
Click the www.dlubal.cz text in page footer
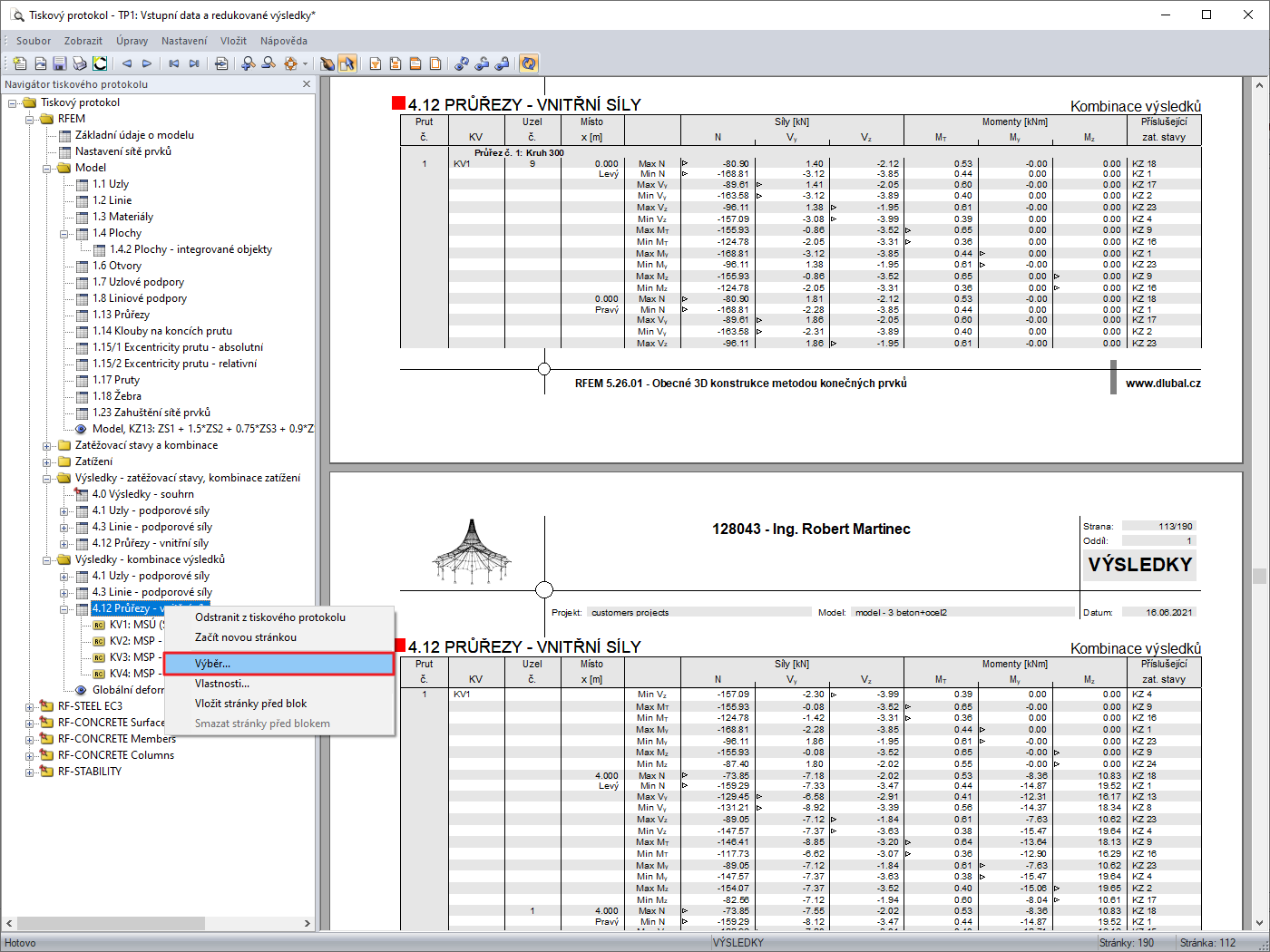1163,384
